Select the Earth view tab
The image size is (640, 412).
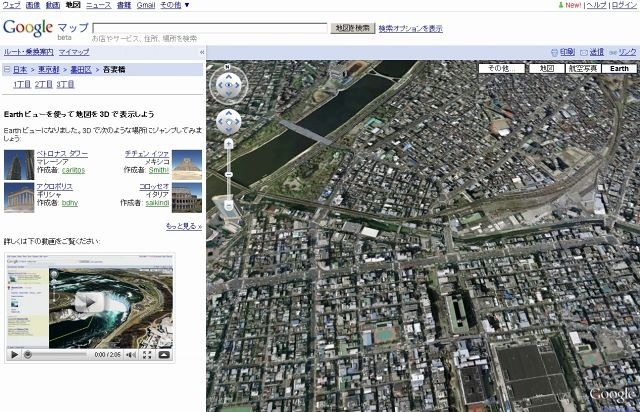click(x=619, y=68)
